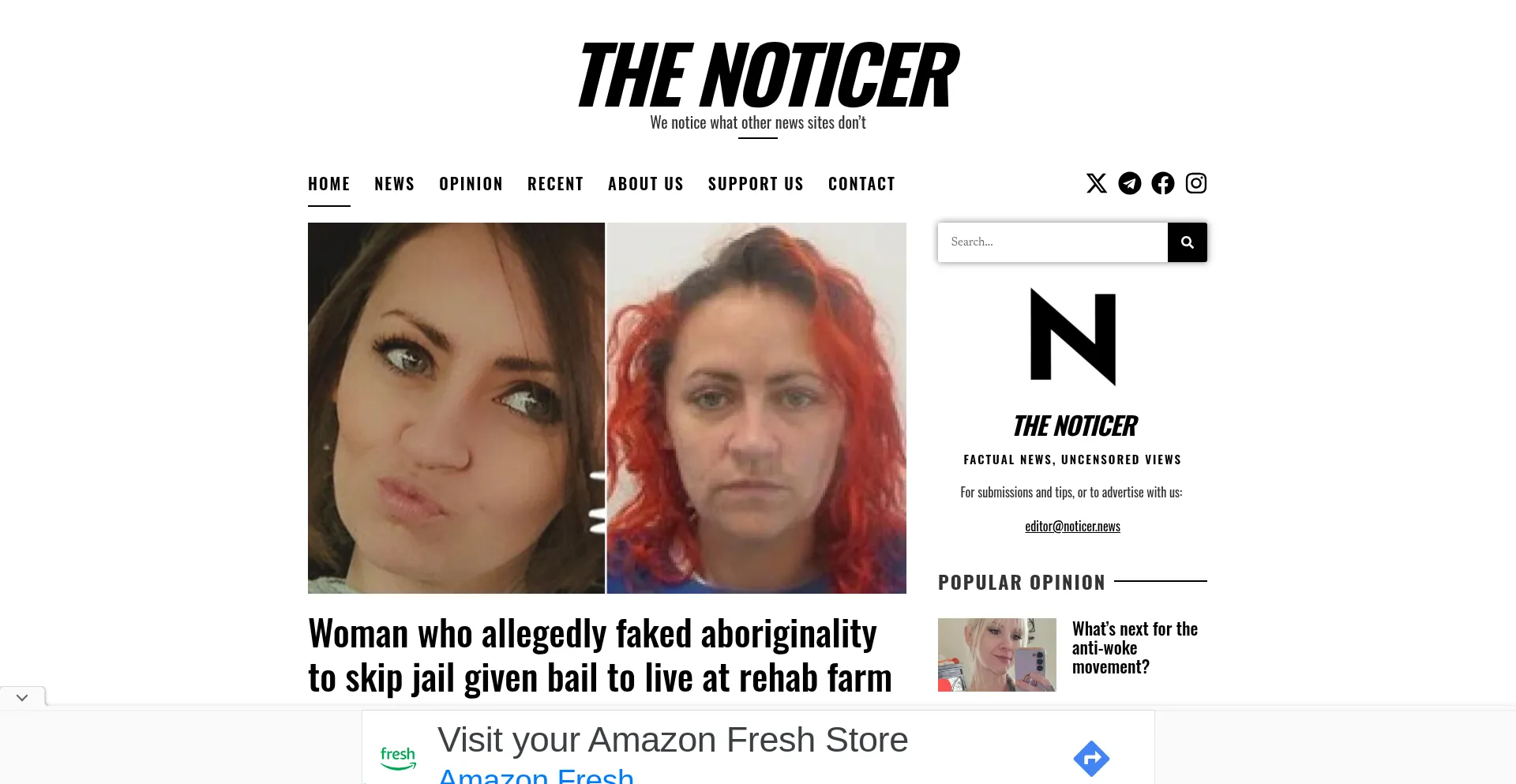Open the Opinion section
Screen dimensions: 1516x784
[x=471, y=184]
